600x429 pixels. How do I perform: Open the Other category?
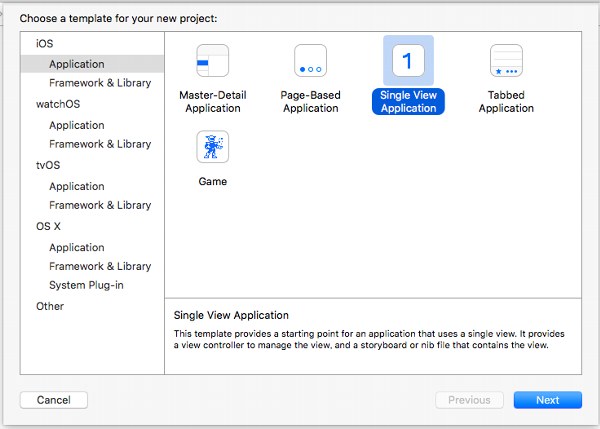(50, 306)
